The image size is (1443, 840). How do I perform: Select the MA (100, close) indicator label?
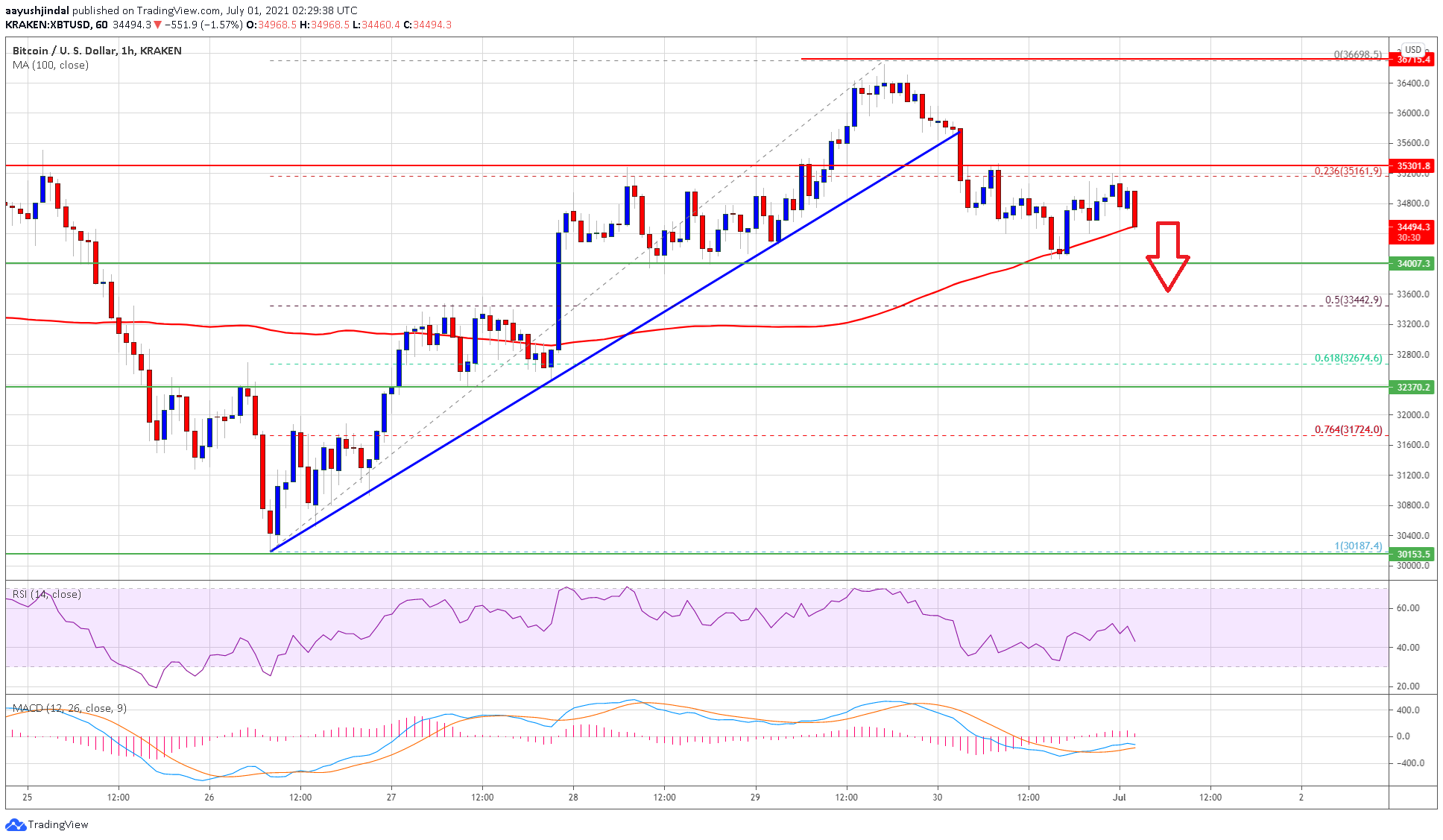(x=51, y=66)
